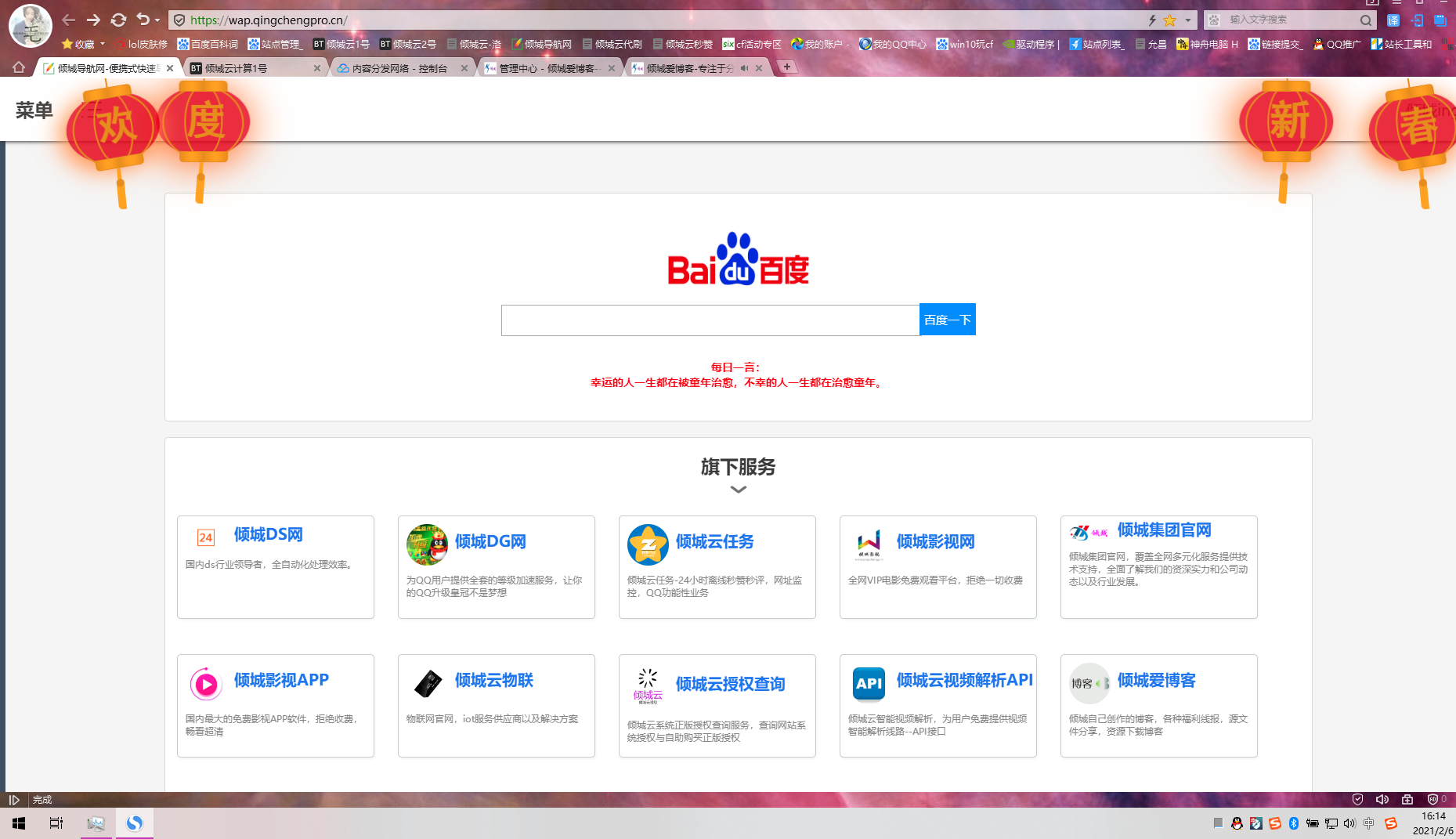This screenshot has width=1456, height=839.
Task: Open Task View on the taskbar
Action: [56, 823]
